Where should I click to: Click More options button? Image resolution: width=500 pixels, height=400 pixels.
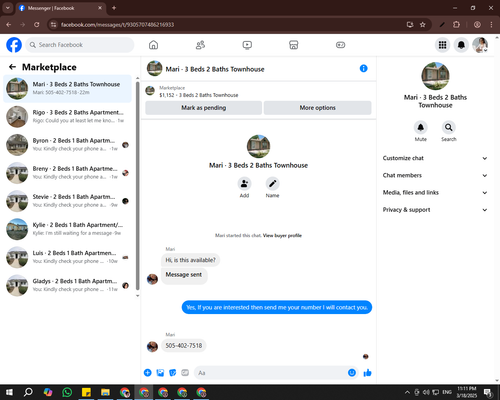[x=317, y=108]
